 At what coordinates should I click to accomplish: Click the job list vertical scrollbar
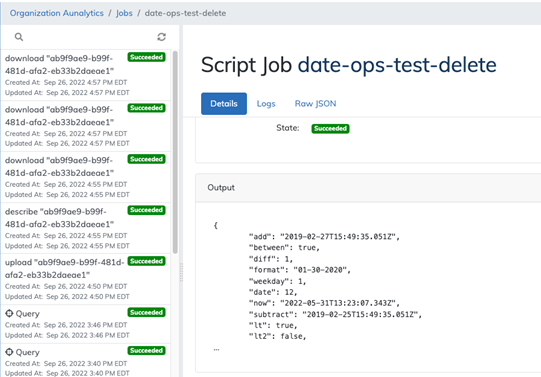point(175,152)
